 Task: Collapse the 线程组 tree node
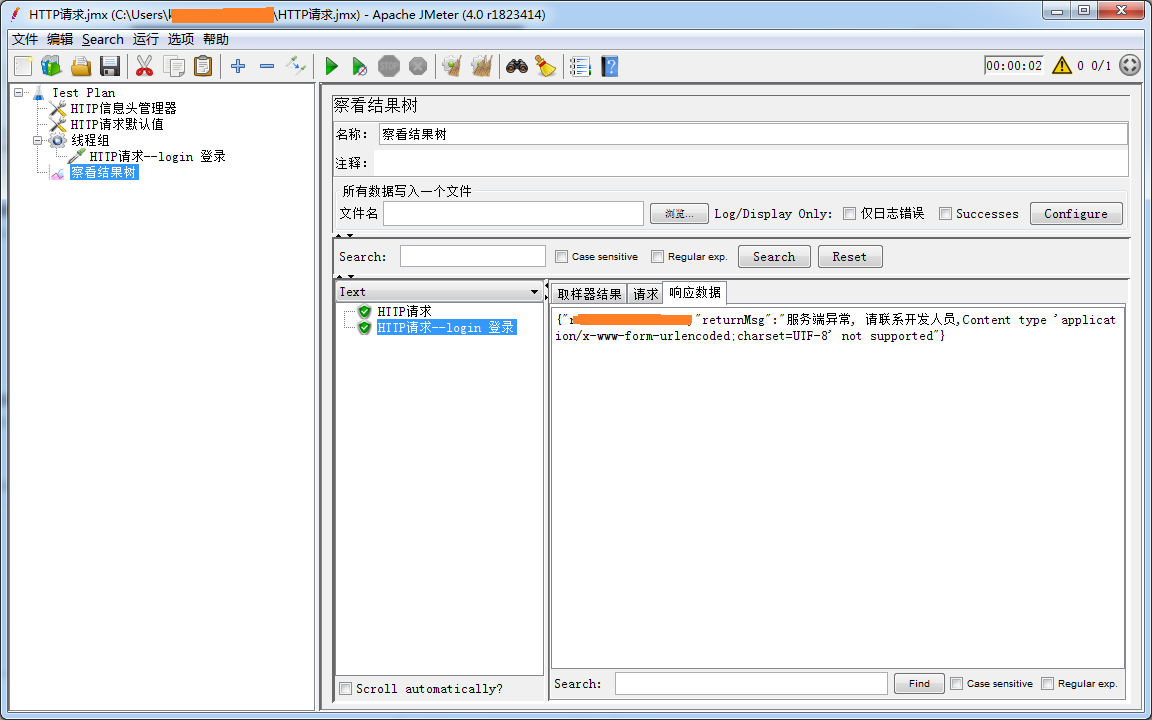[x=37, y=140]
